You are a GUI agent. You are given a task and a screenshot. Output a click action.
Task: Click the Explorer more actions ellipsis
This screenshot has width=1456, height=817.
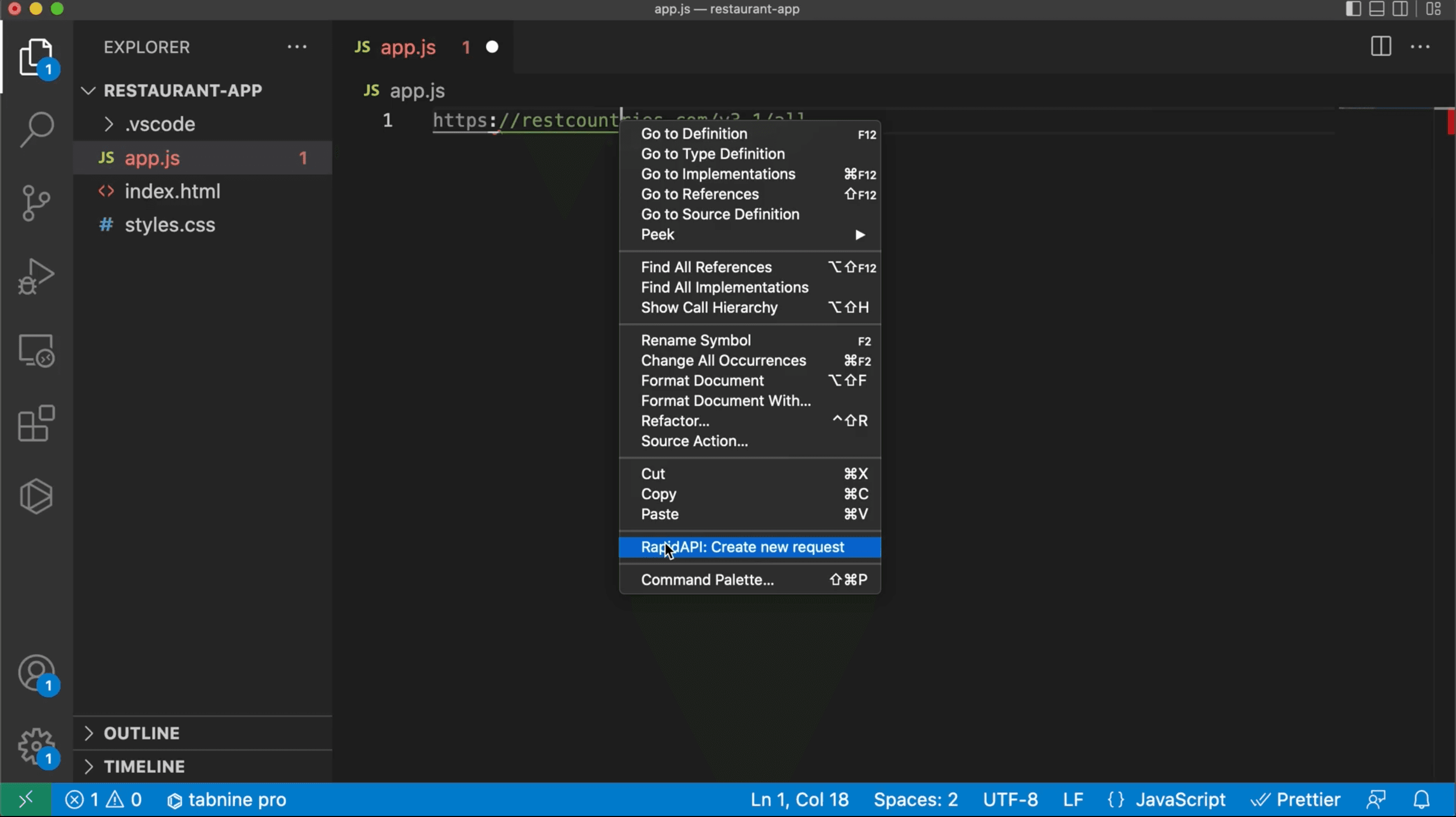point(297,47)
